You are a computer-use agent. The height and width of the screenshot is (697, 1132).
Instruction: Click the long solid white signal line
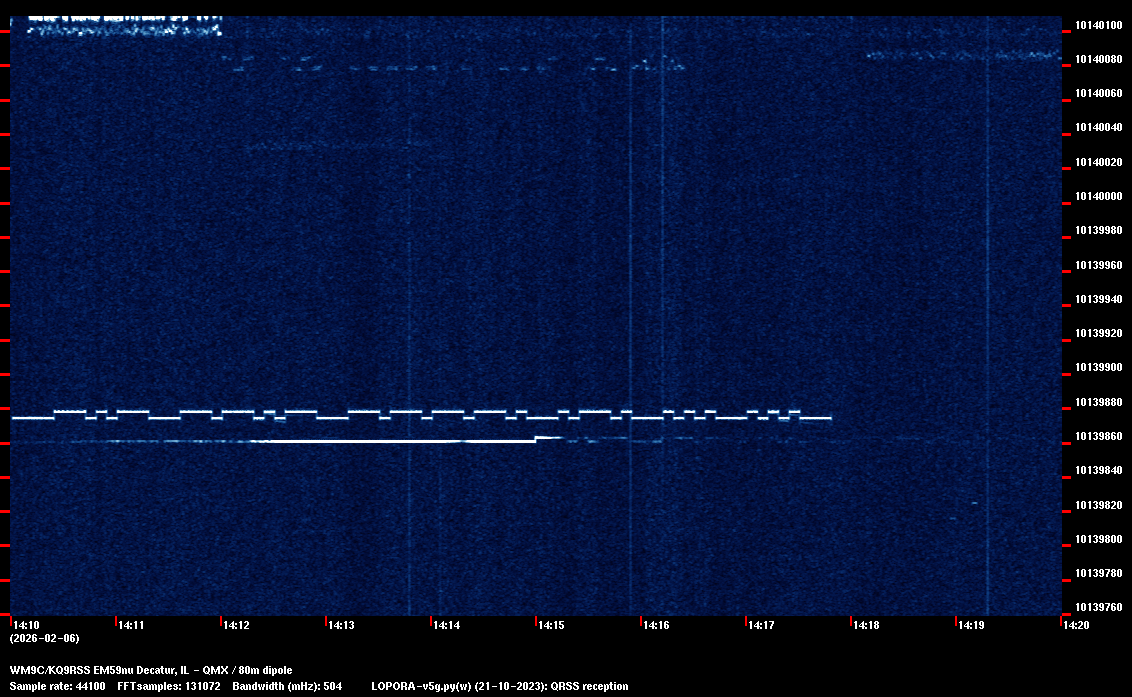tap(400, 441)
